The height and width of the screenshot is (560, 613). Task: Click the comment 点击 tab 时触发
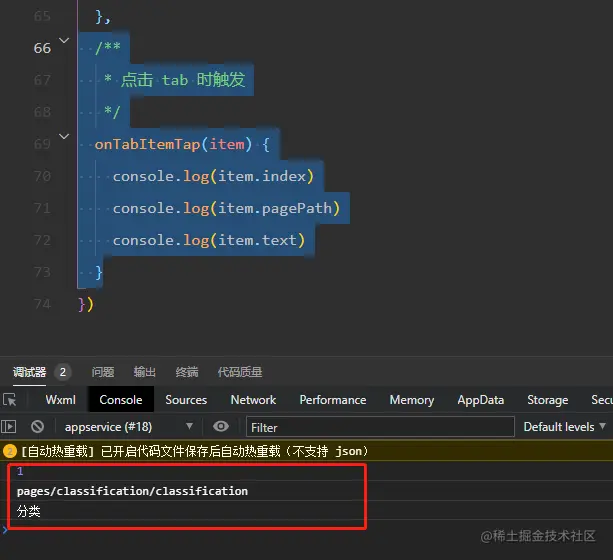(183, 80)
